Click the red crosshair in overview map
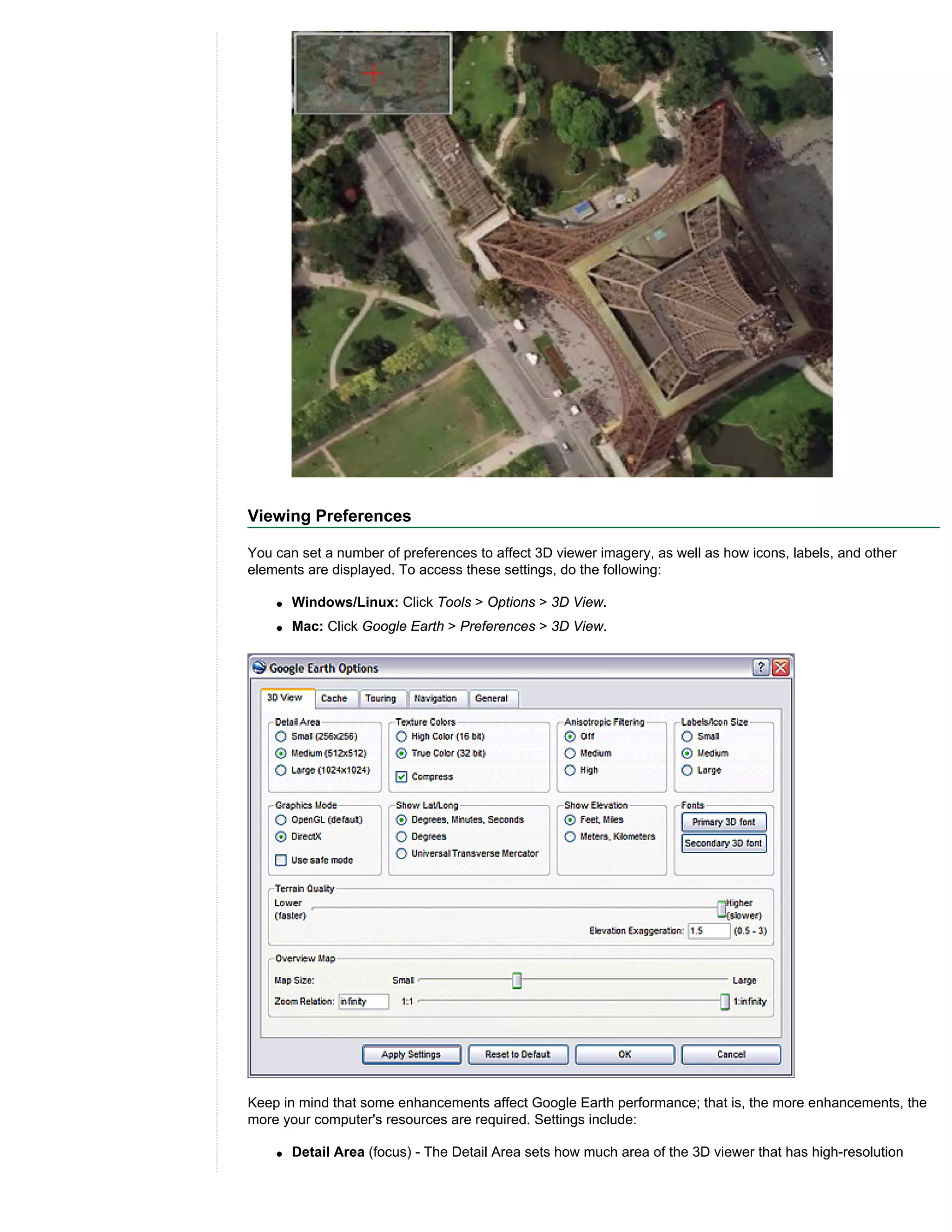The height and width of the screenshot is (1232, 952). tap(373, 73)
